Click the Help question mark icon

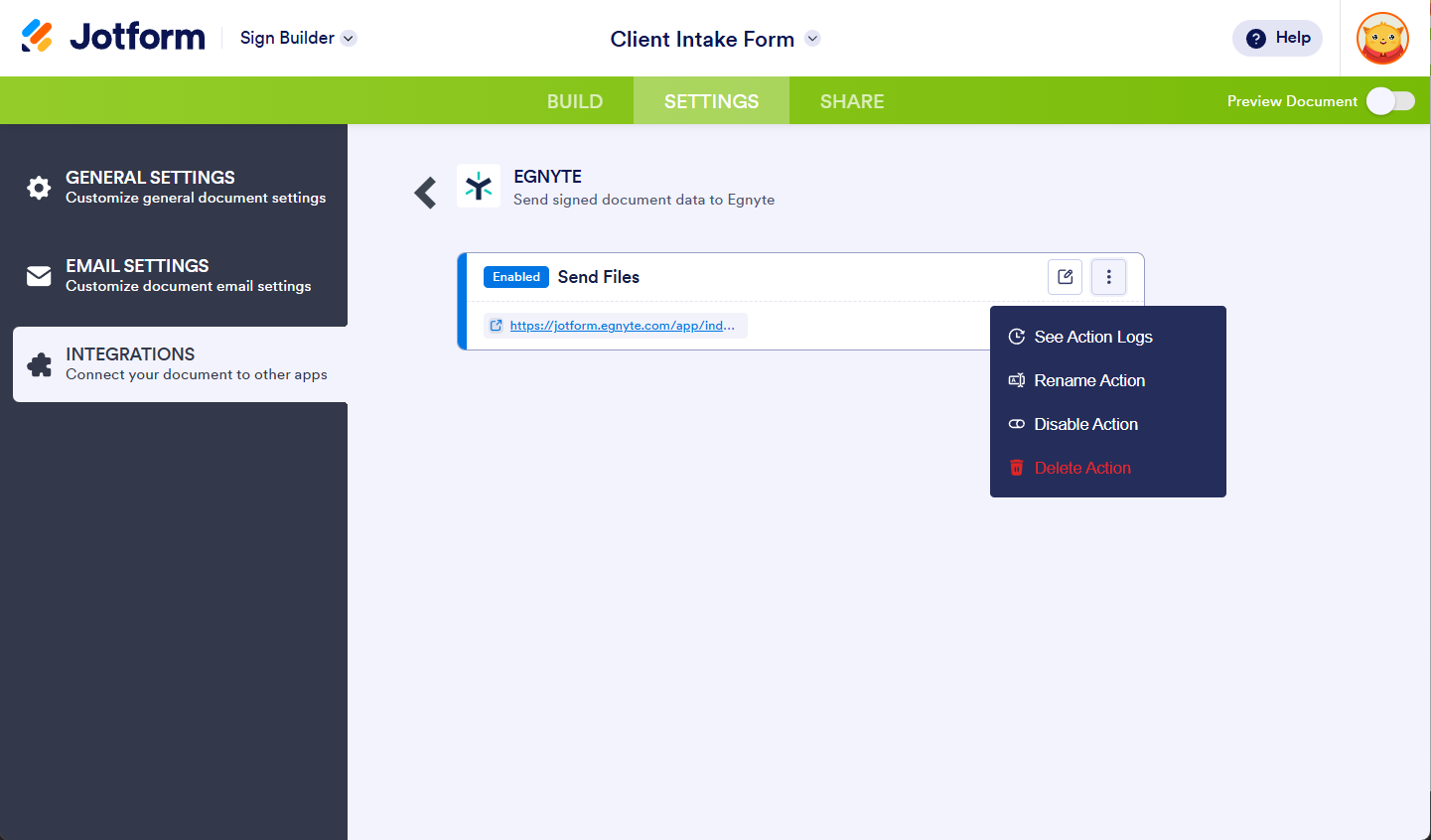[x=1256, y=38]
